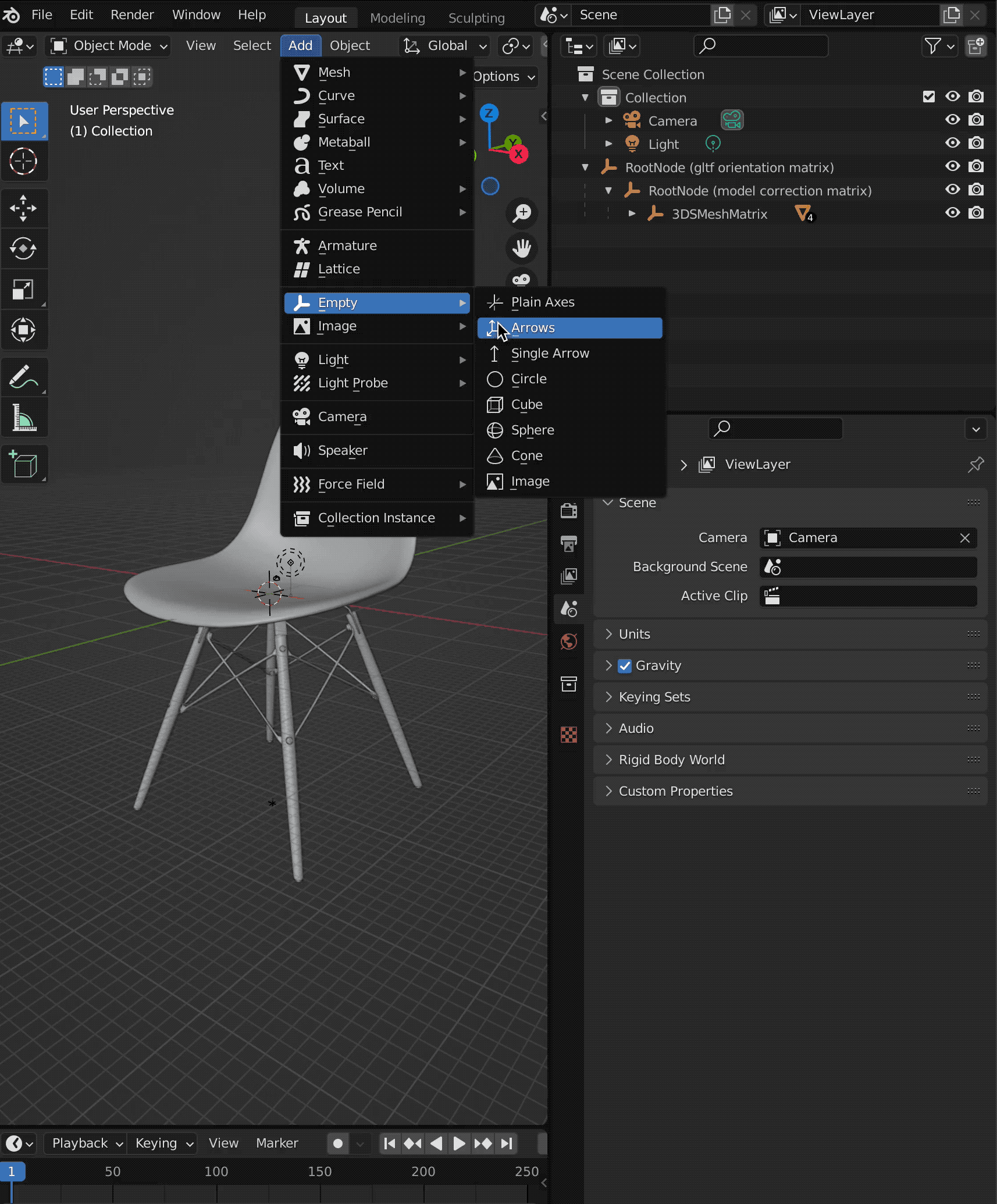Open the Texture properties checker icon
The height and width of the screenshot is (1204, 997).
pos(569,735)
